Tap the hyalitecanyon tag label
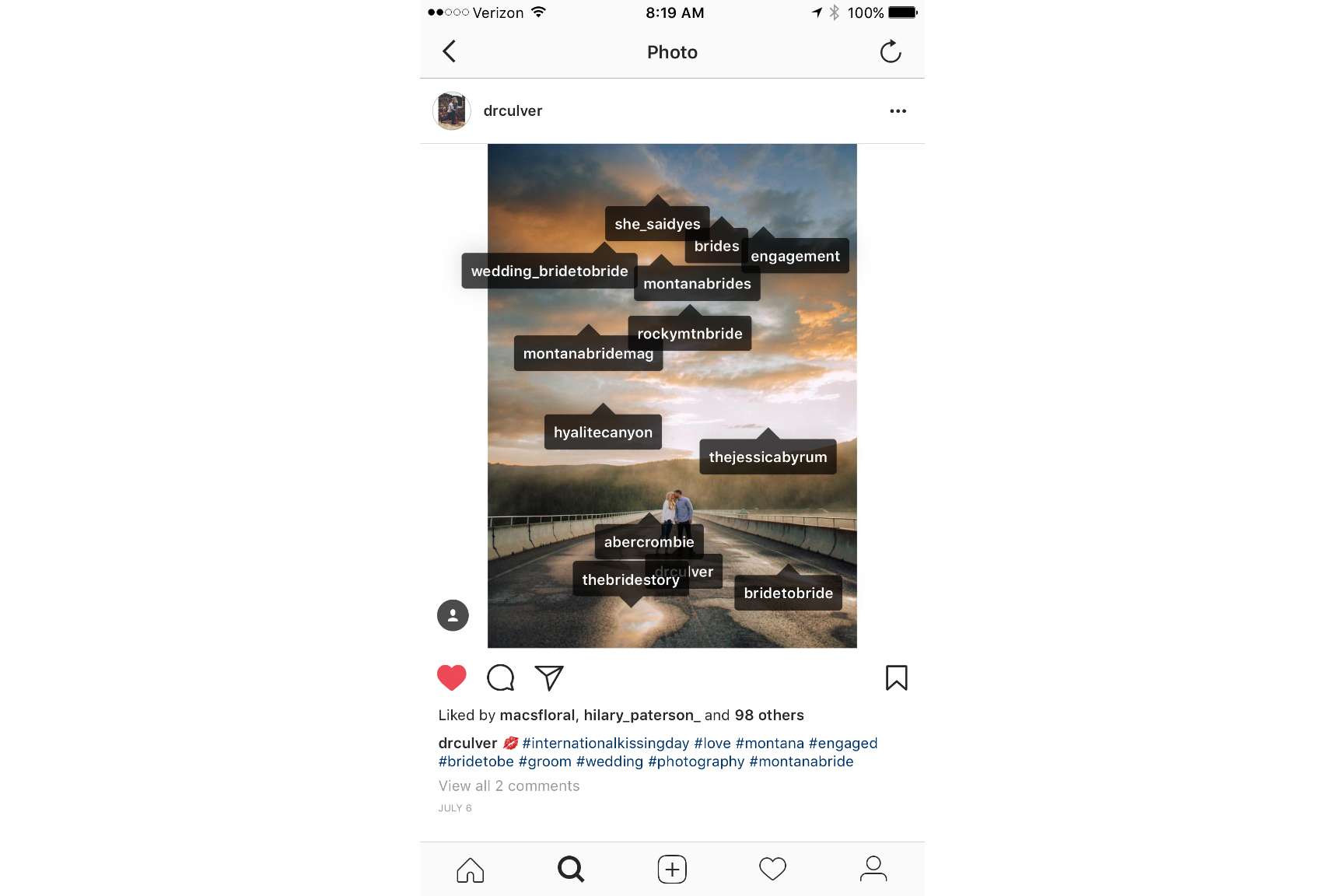Image resolution: width=1344 pixels, height=896 pixels. (x=603, y=432)
